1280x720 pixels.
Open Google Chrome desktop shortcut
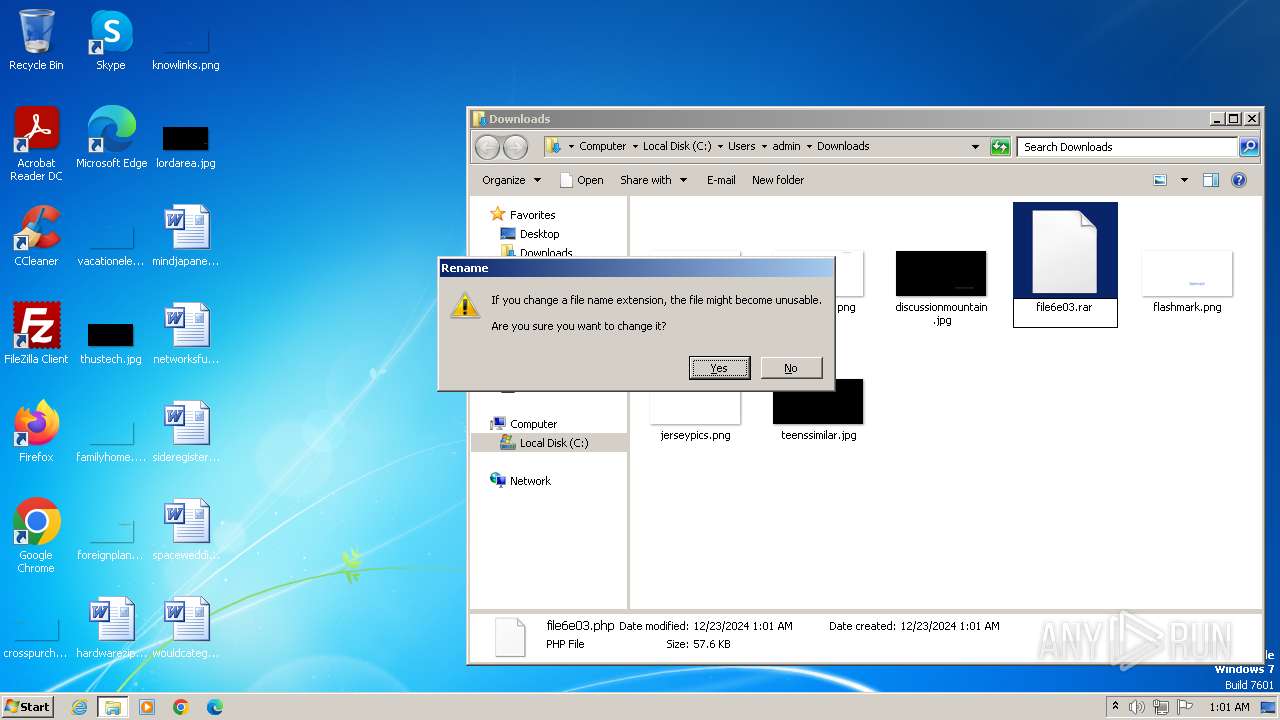[x=36, y=536]
